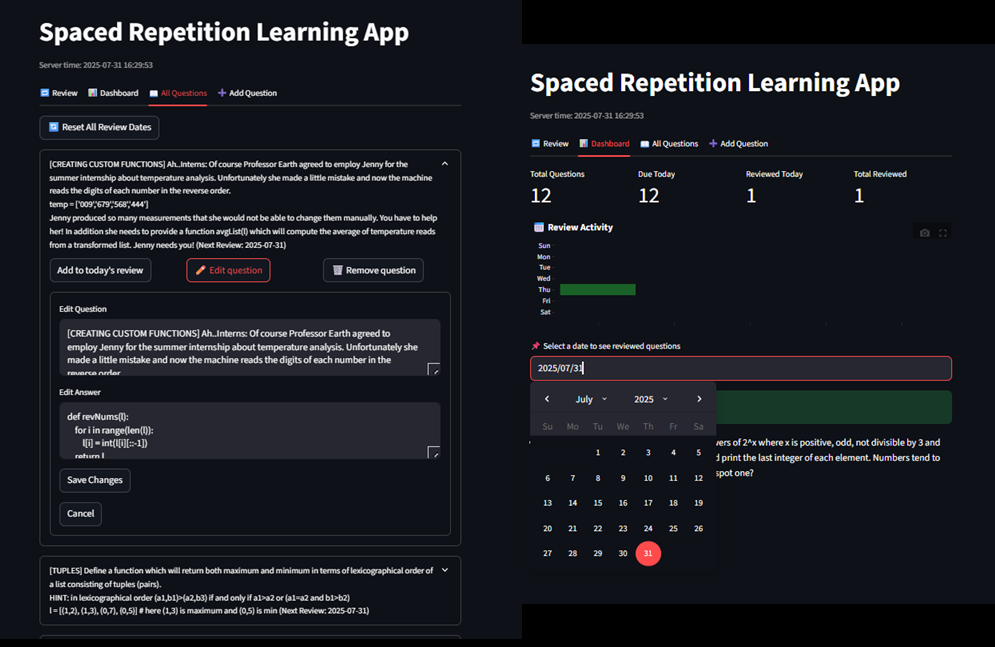Click 'Select a date to see reviewed questions' label
Viewport: 995px width, 647px height.
[x=612, y=346]
